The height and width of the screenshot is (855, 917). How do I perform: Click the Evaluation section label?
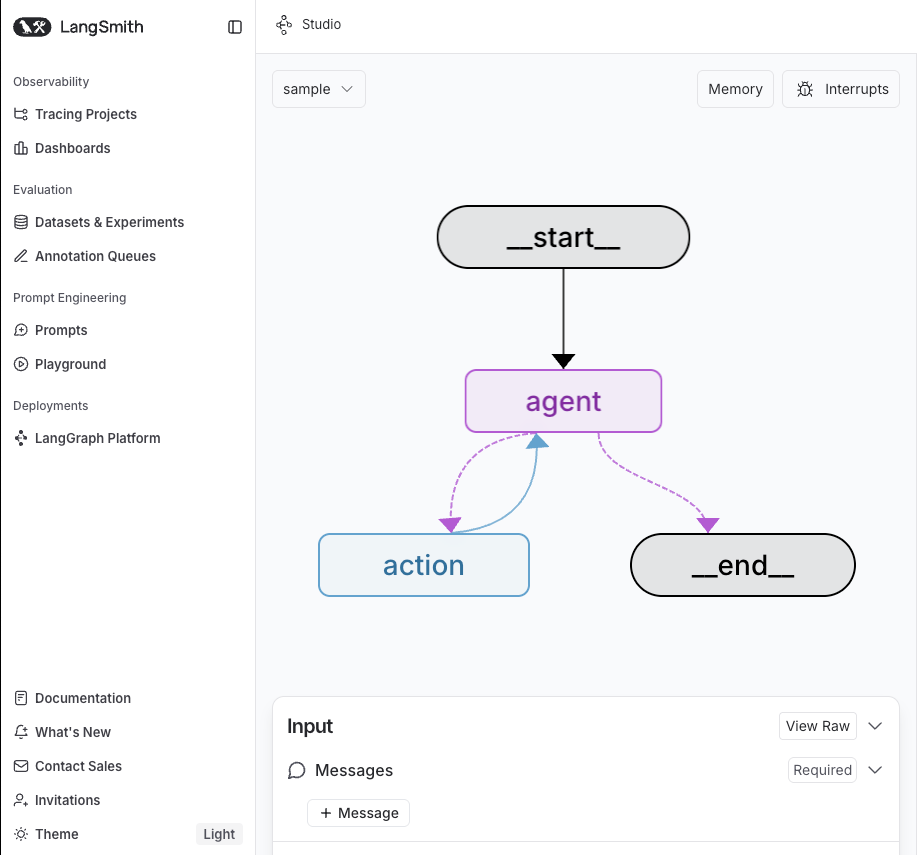43,189
